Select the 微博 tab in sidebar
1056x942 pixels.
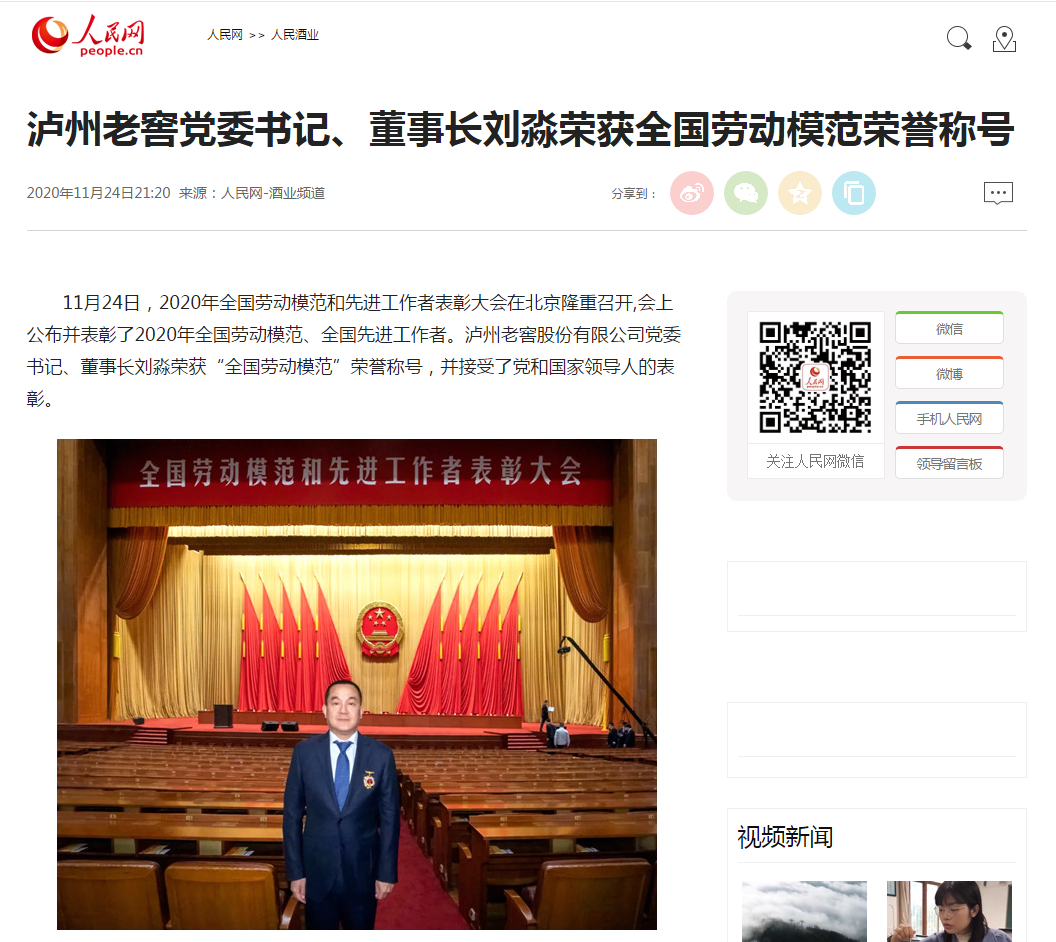pos(949,373)
